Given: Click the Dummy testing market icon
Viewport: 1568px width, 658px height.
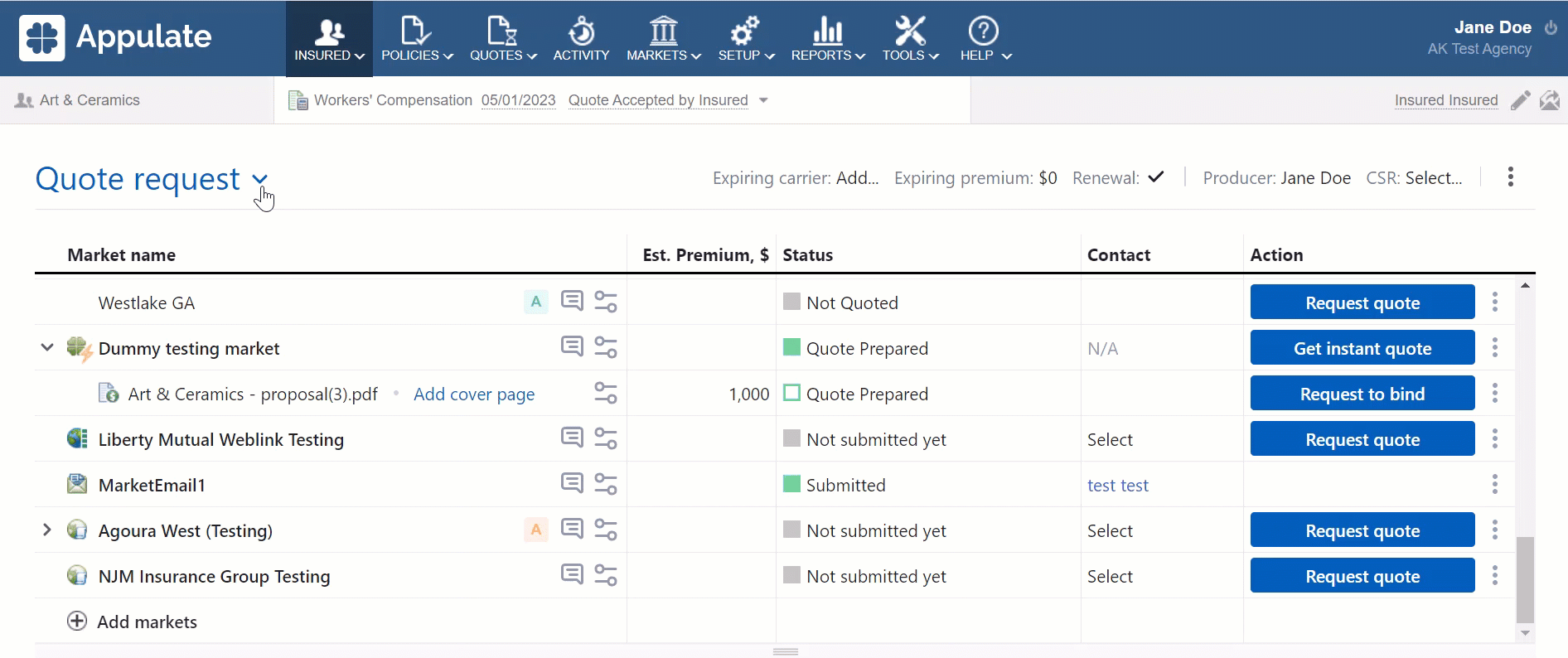Looking at the screenshot, I should pyautogui.click(x=79, y=349).
